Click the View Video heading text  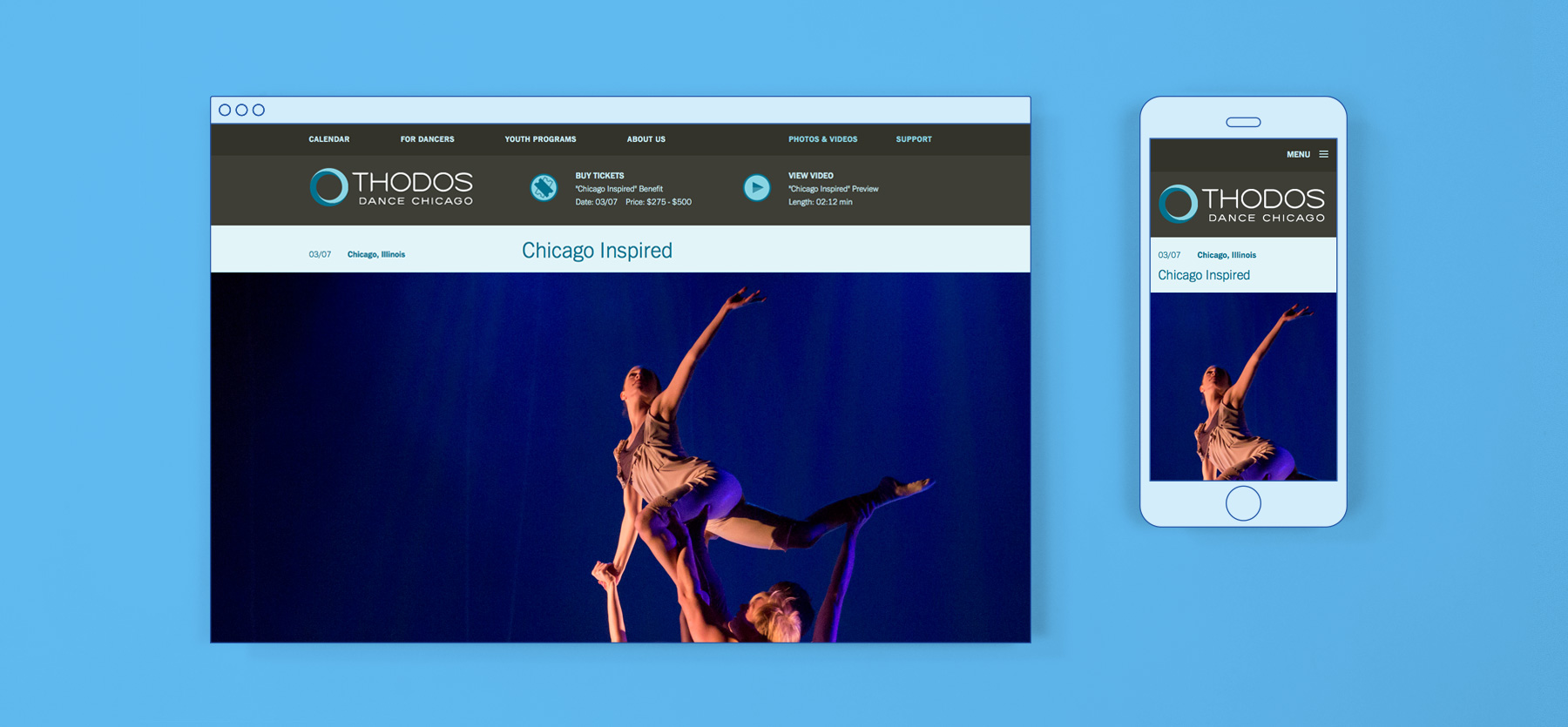point(810,176)
